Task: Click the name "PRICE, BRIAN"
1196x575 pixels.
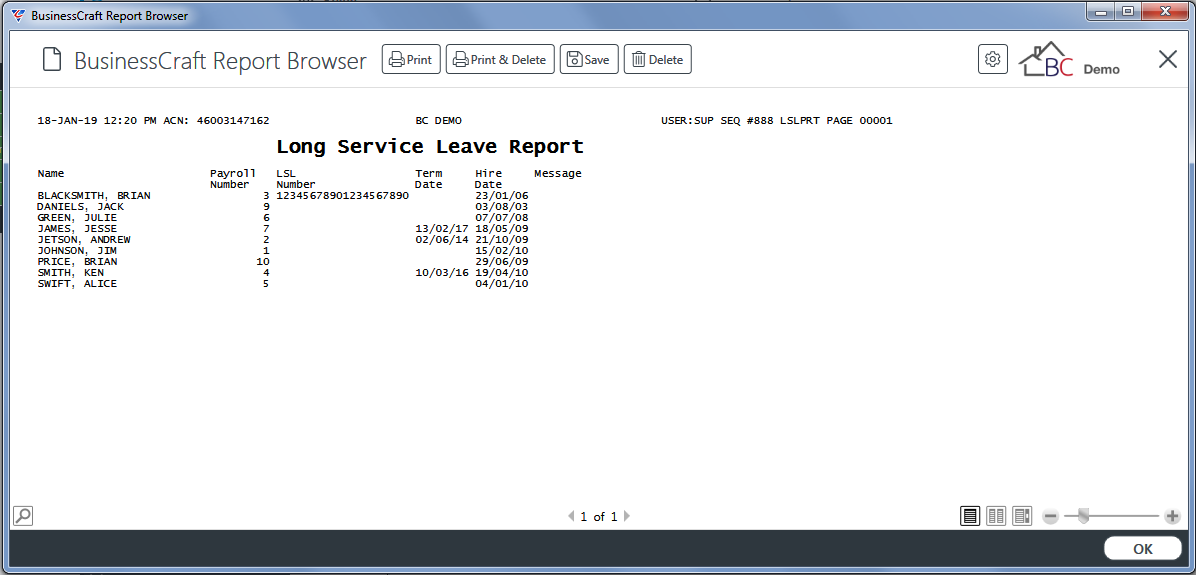Action: [77, 262]
